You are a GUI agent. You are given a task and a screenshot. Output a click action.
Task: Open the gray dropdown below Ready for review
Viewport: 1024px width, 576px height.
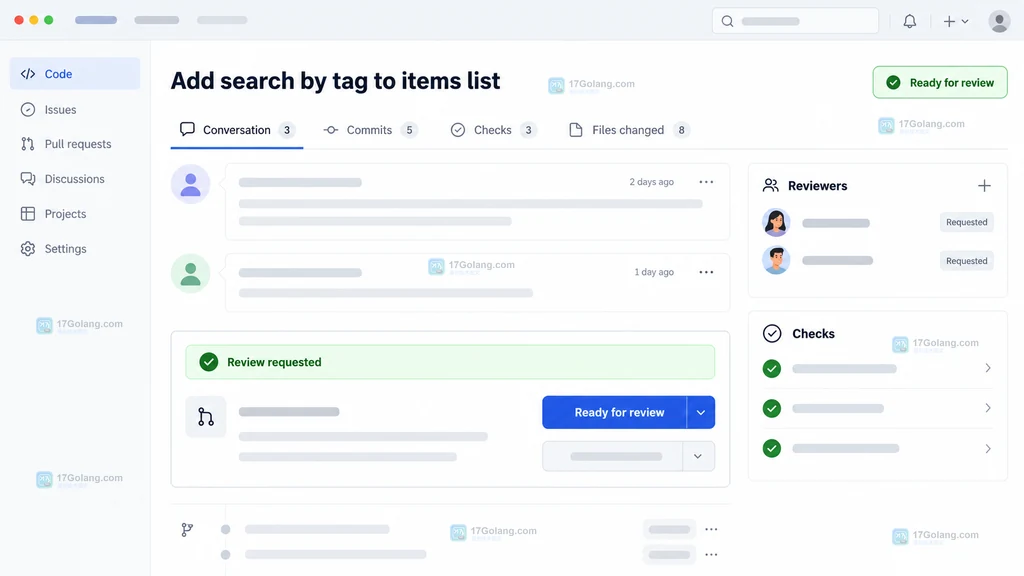(628, 456)
